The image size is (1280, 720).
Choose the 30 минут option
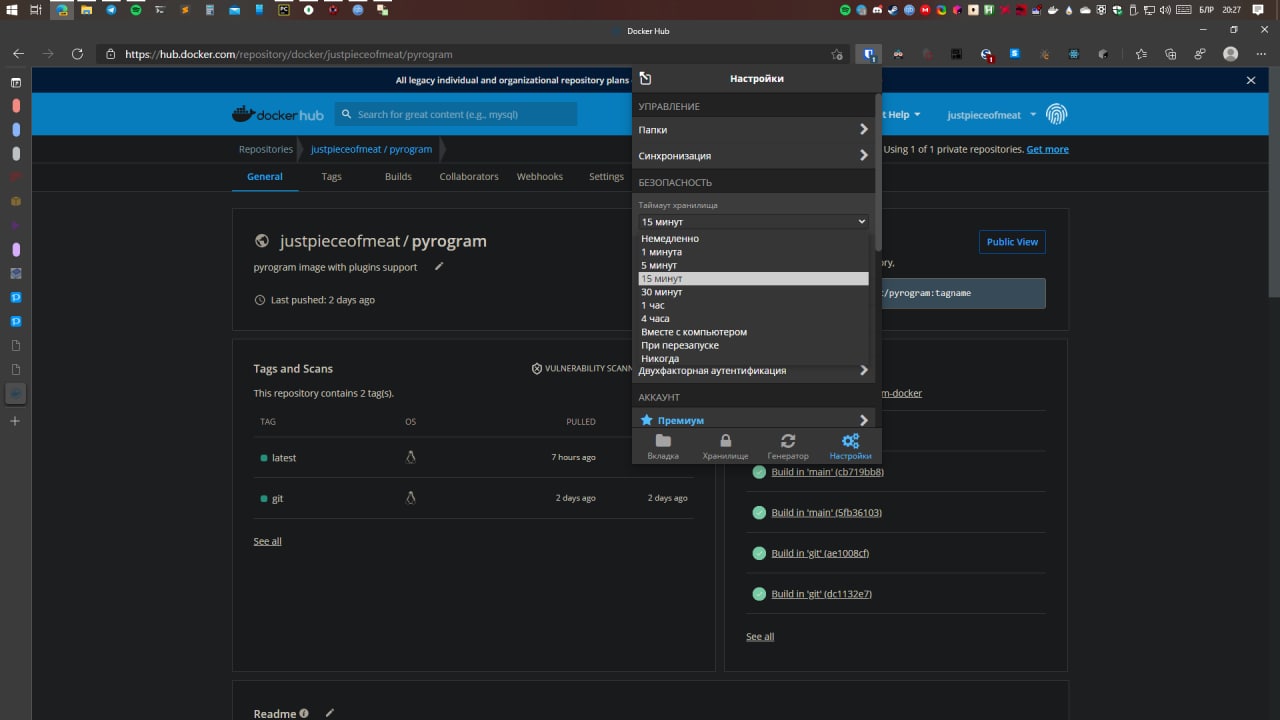click(754, 292)
